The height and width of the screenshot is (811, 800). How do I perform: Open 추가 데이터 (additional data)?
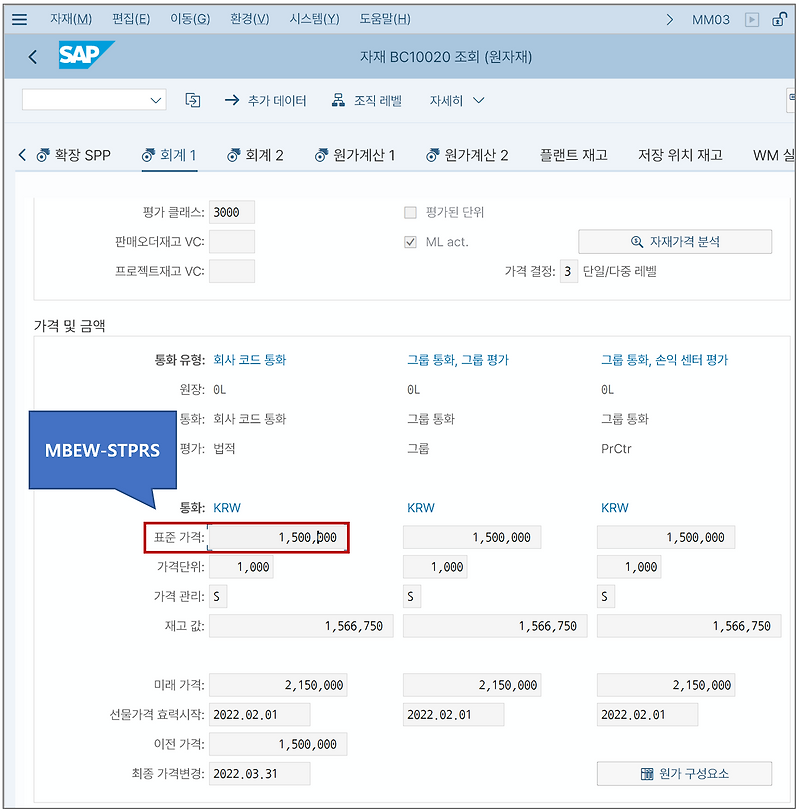[x=266, y=100]
